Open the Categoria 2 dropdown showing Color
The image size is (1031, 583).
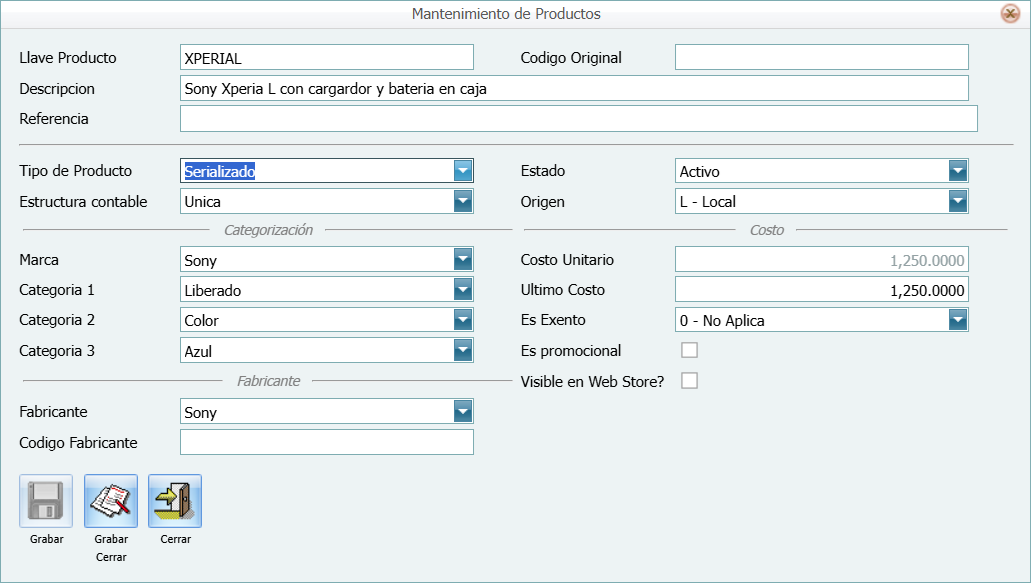(x=462, y=321)
